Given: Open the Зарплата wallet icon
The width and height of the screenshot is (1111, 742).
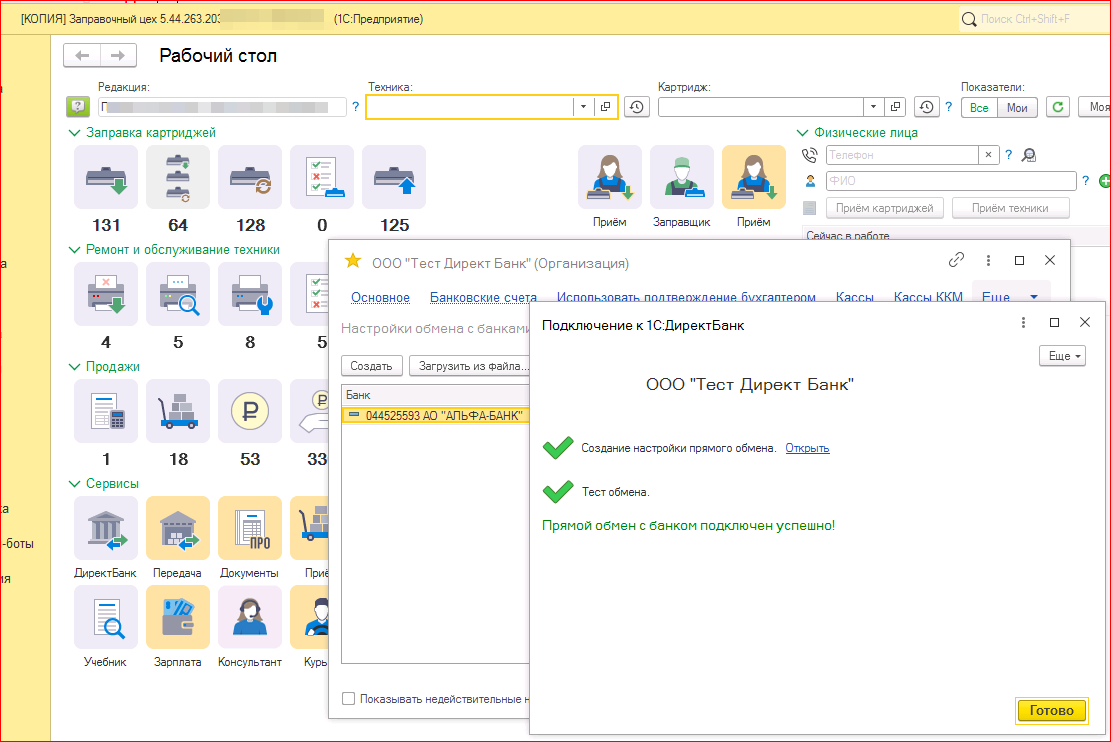Looking at the screenshot, I should point(178,617).
